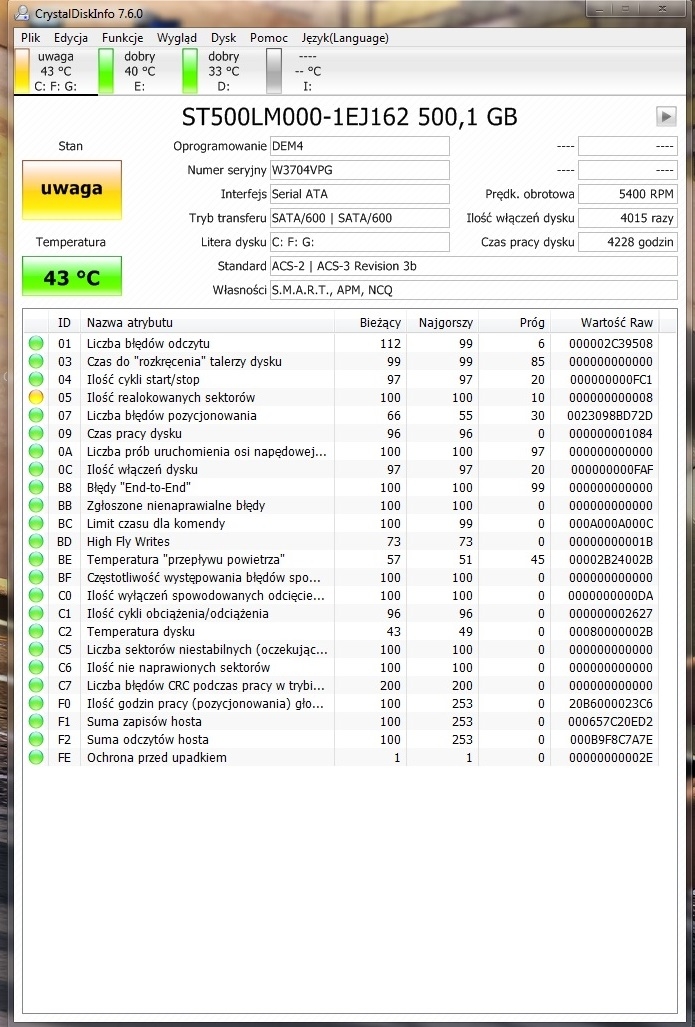Image resolution: width=695 pixels, height=1027 pixels.
Task: Open the Funkcje menu
Action: coord(122,38)
